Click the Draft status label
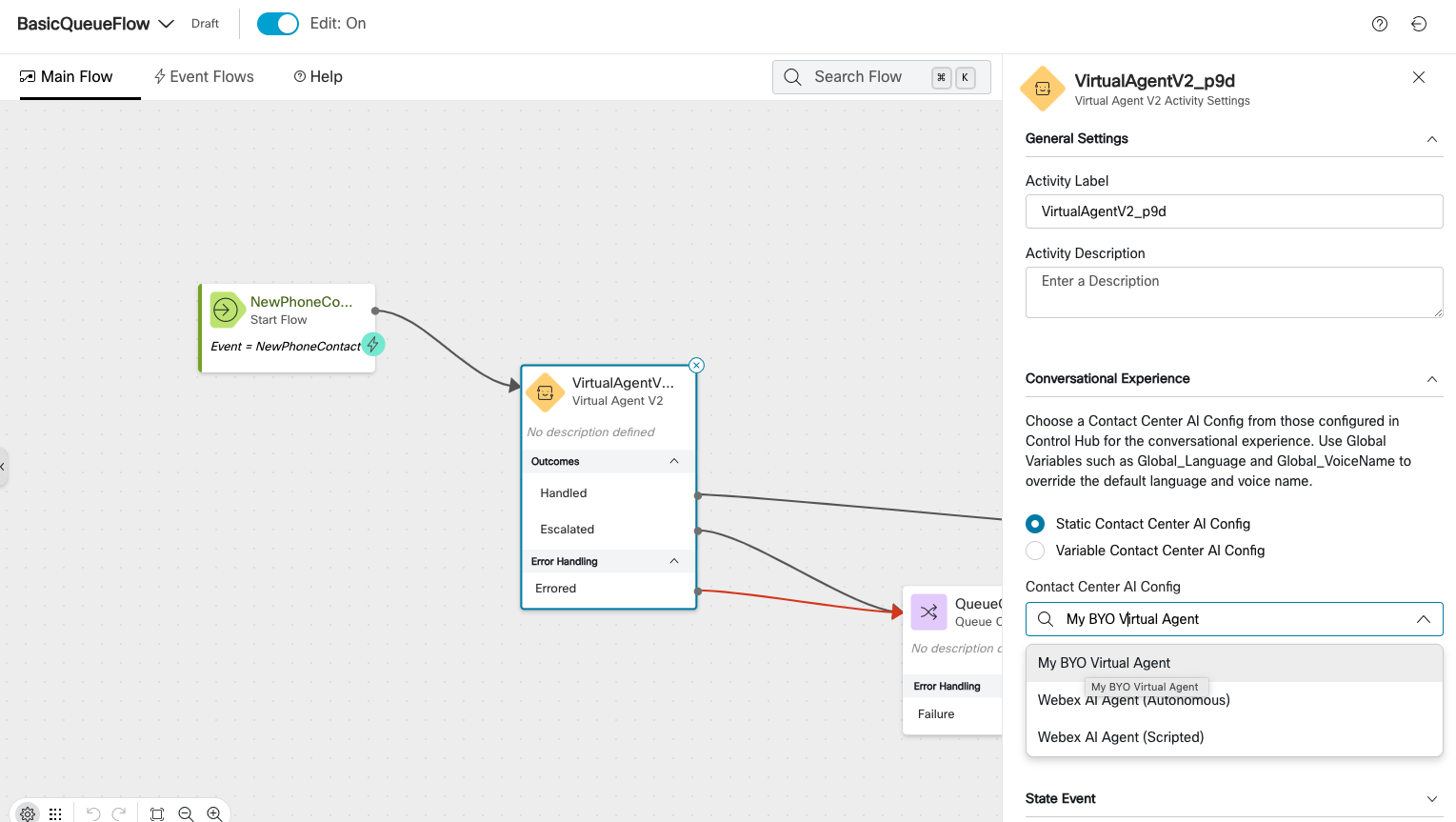Image resolution: width=1456 pixels, height=822 pixels. pos(205,24)
